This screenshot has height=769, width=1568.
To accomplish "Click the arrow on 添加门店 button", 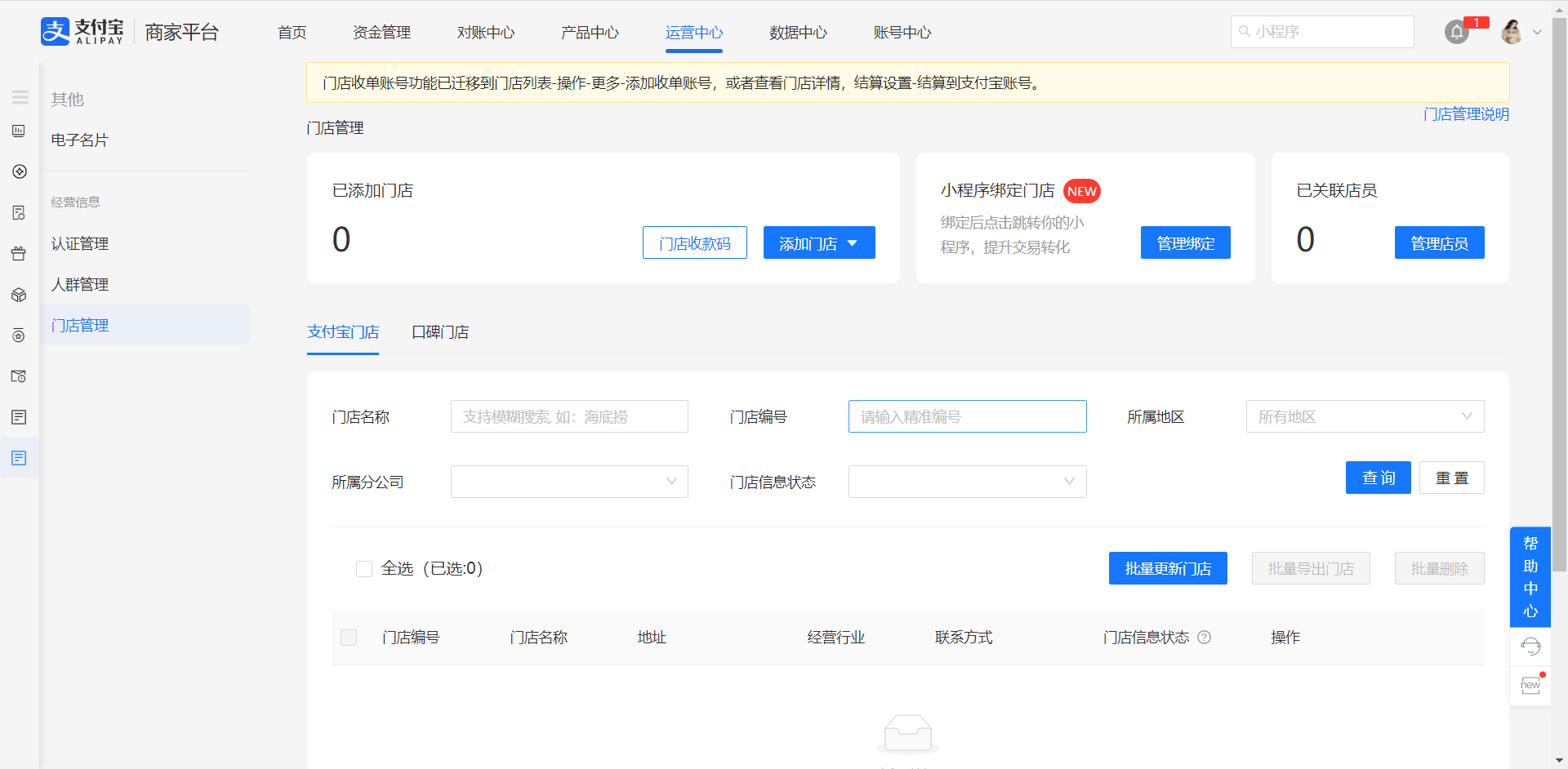I will point(853,243).
